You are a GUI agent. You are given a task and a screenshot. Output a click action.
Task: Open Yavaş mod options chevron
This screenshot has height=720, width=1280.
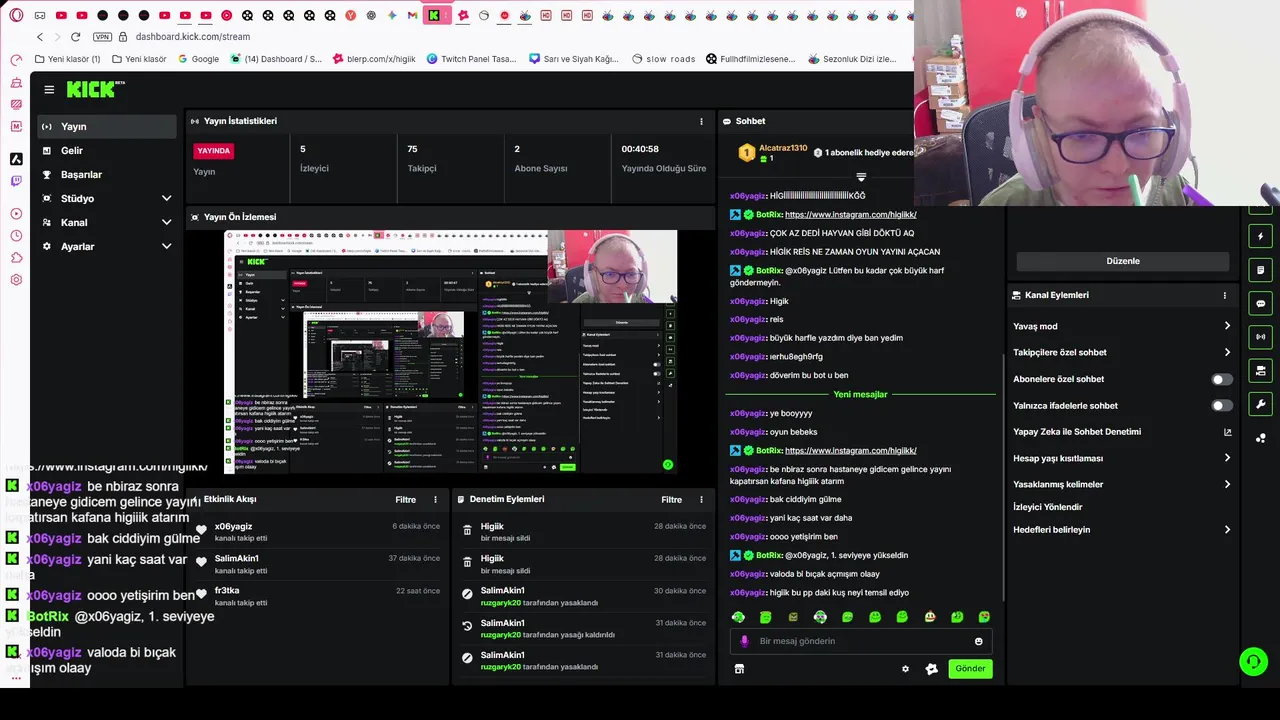(x=1227, y=326)
